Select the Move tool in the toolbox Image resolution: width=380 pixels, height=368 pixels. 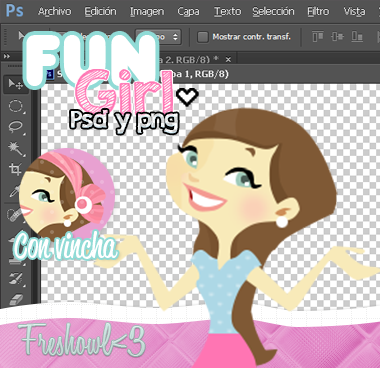coord(15,84)
